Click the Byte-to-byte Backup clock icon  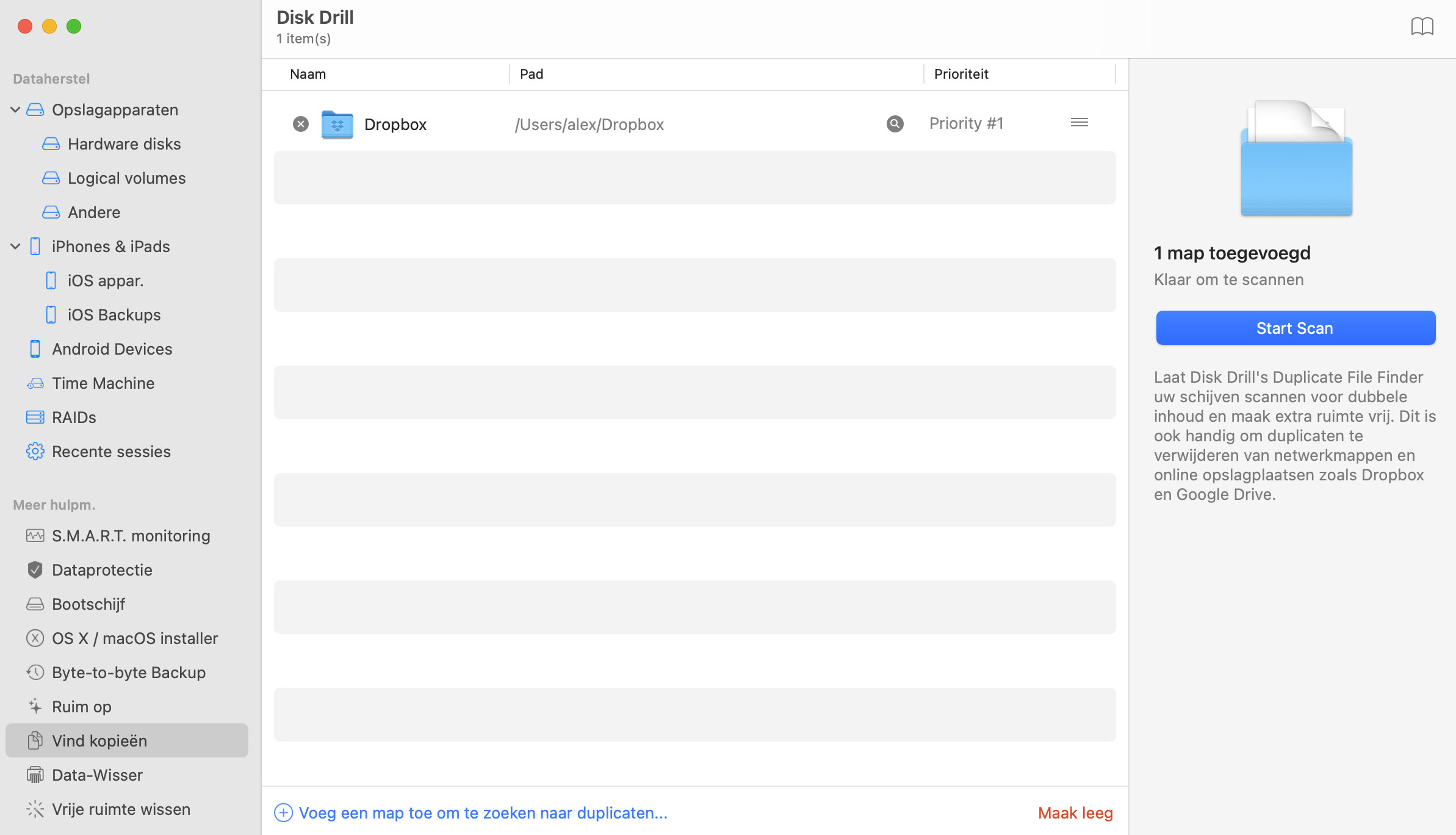(x=35, y=673)
